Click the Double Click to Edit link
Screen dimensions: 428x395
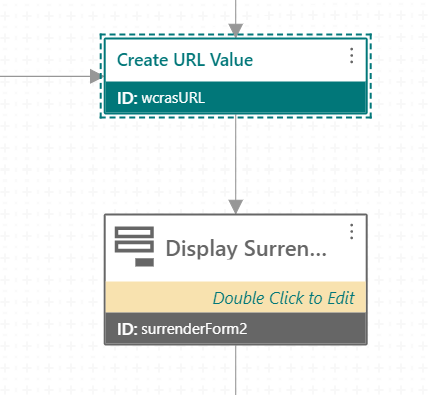(284, 298)
